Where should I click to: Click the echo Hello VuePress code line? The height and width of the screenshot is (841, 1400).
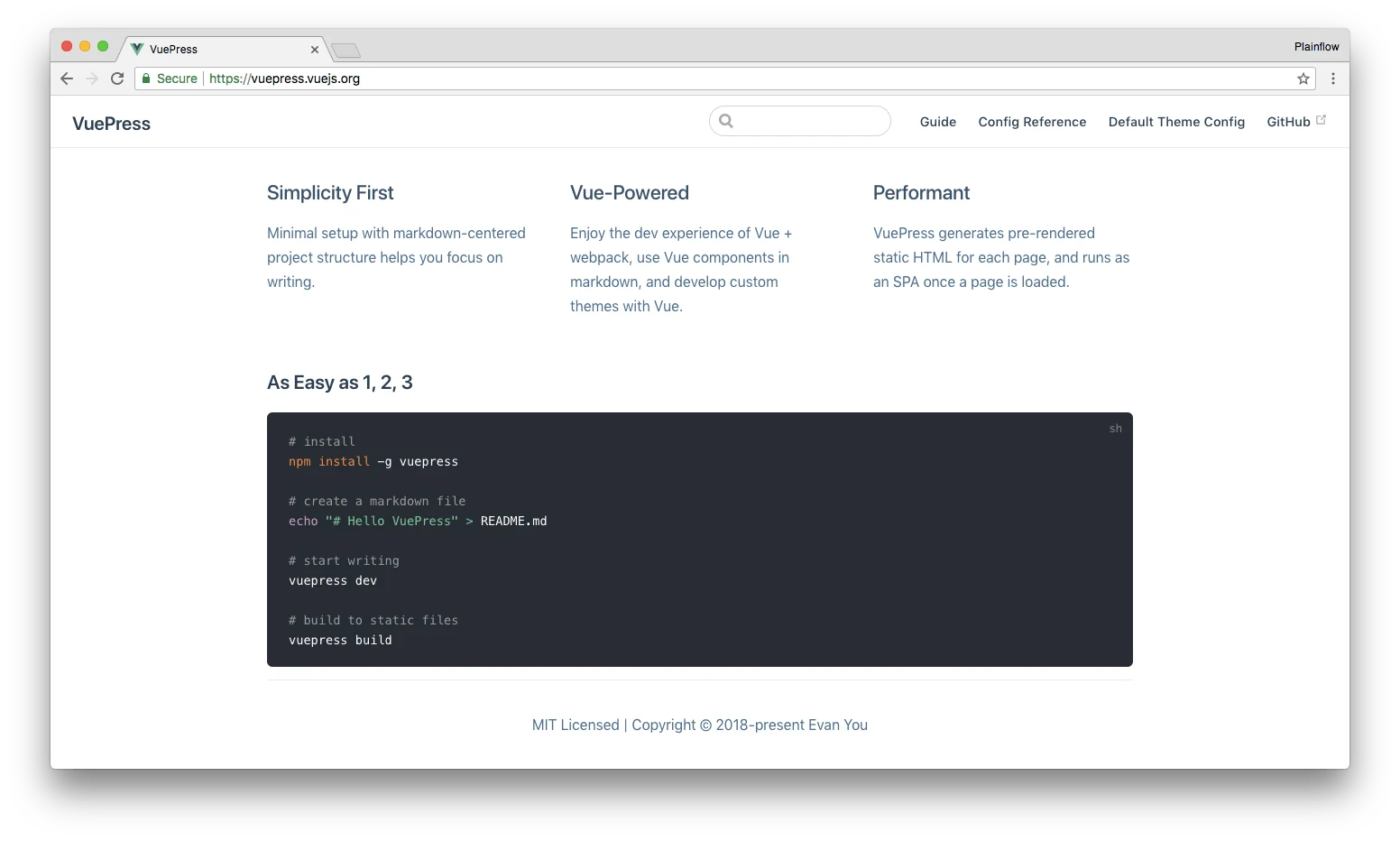coord(418,521)
